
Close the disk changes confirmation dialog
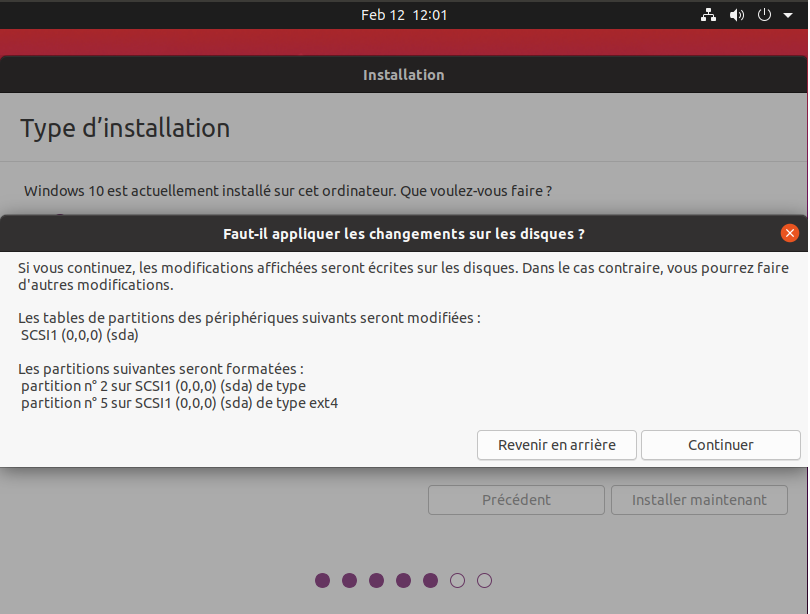(x=790, y=233)
